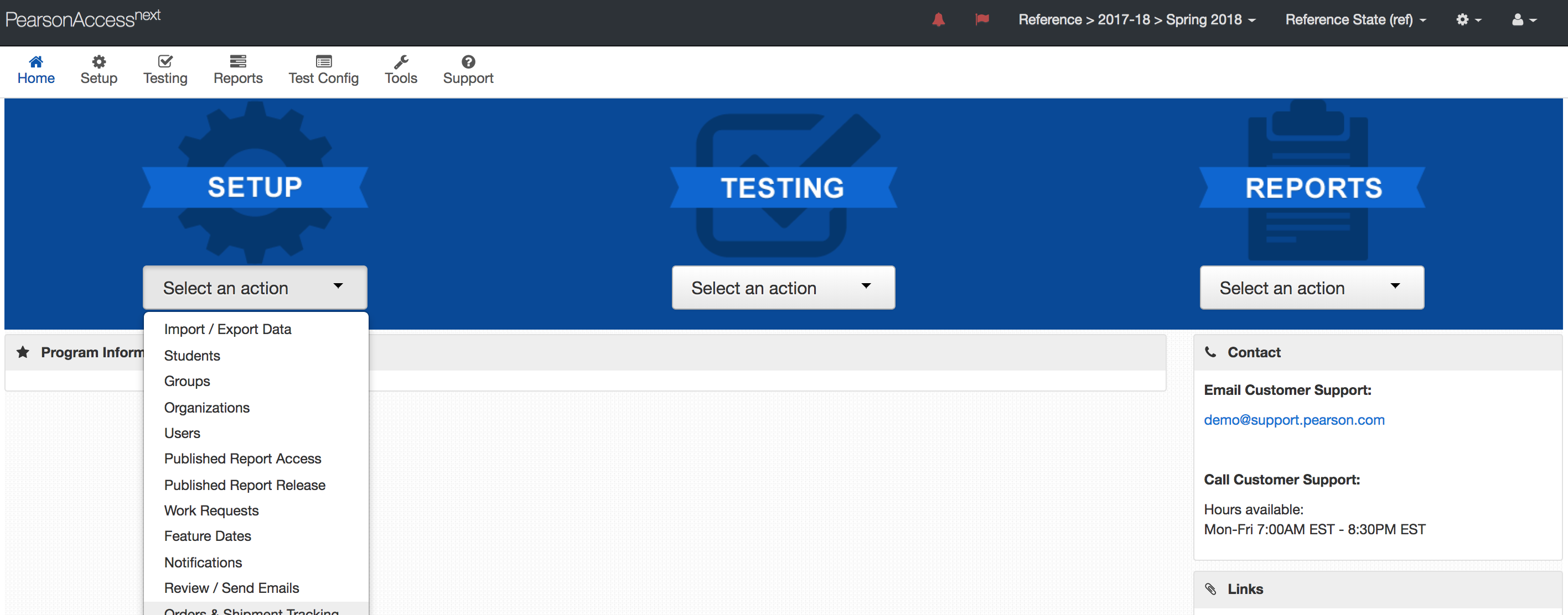The height and width of the screenshot is (615, 1568).
Task: Click the Test Config icon
Action: pyautogui.click(x=323, y=61)
